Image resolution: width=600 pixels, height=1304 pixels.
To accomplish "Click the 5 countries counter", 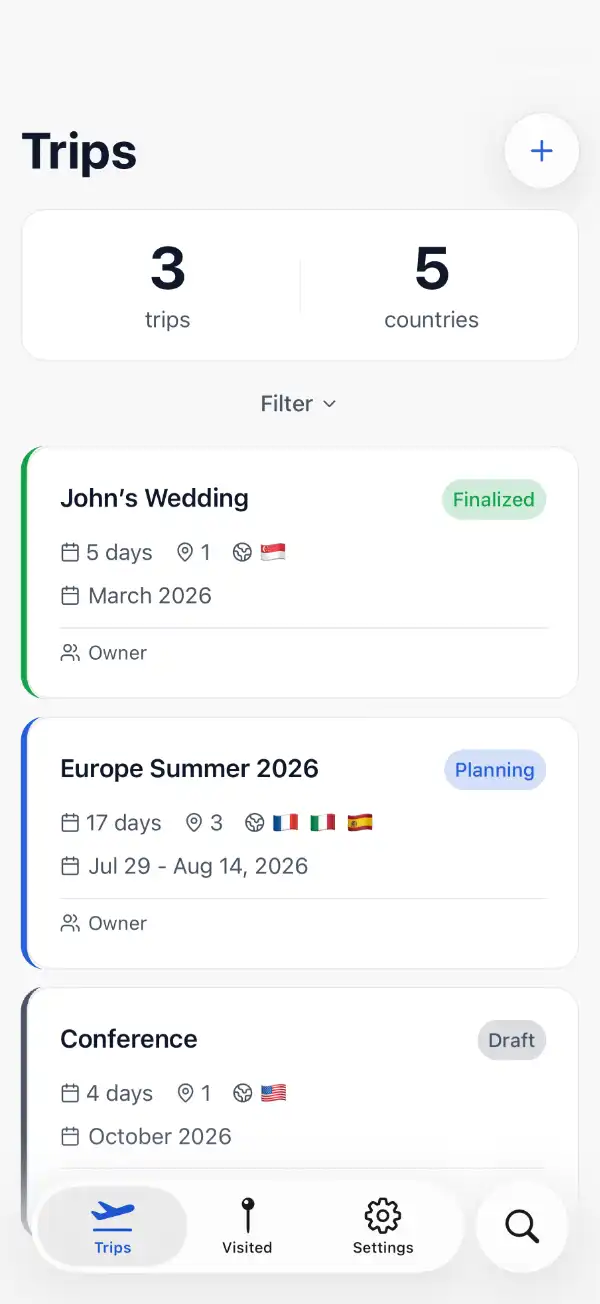I will [431, 285].
